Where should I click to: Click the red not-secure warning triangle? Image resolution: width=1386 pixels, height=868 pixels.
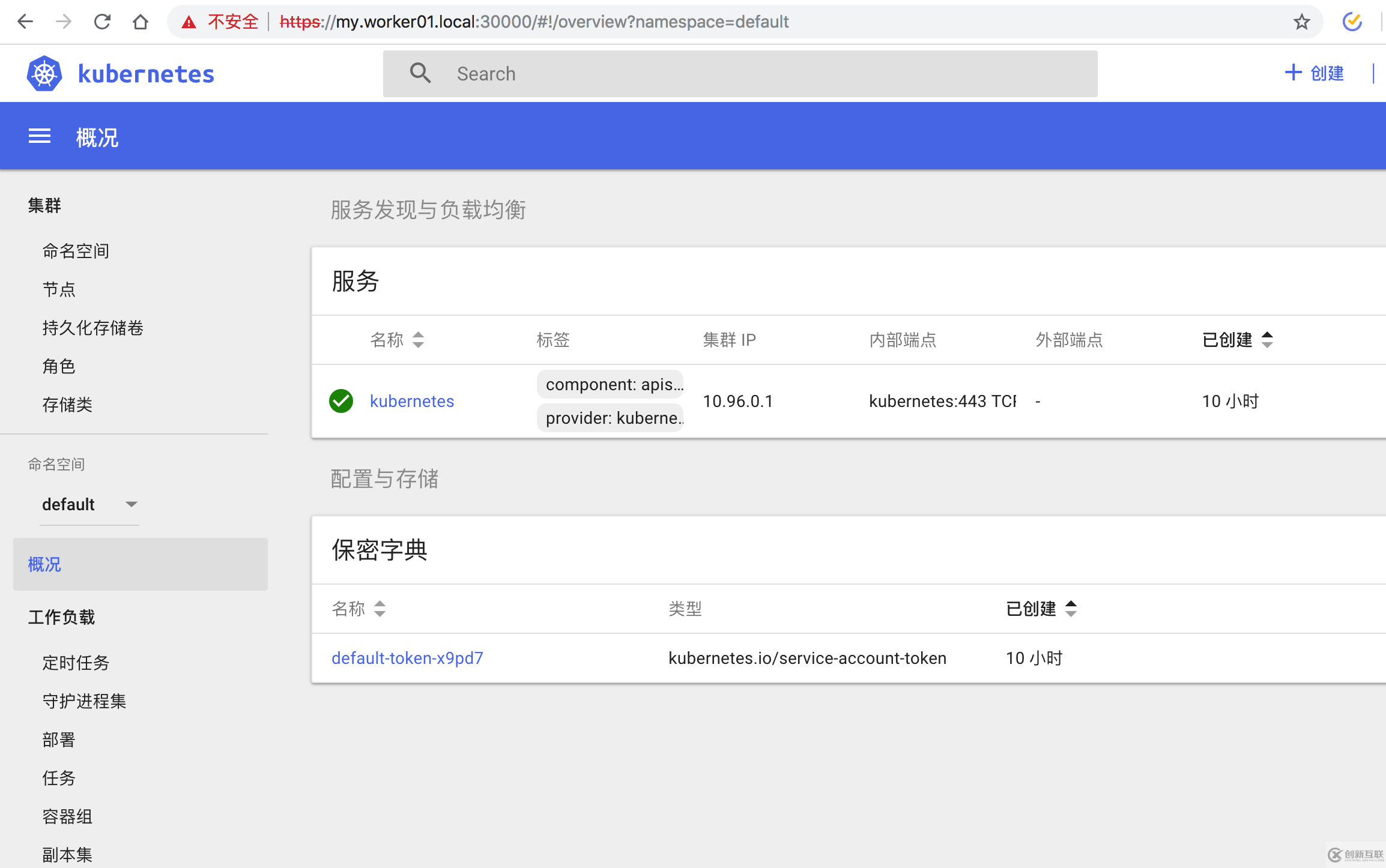(x=189, y=22)
